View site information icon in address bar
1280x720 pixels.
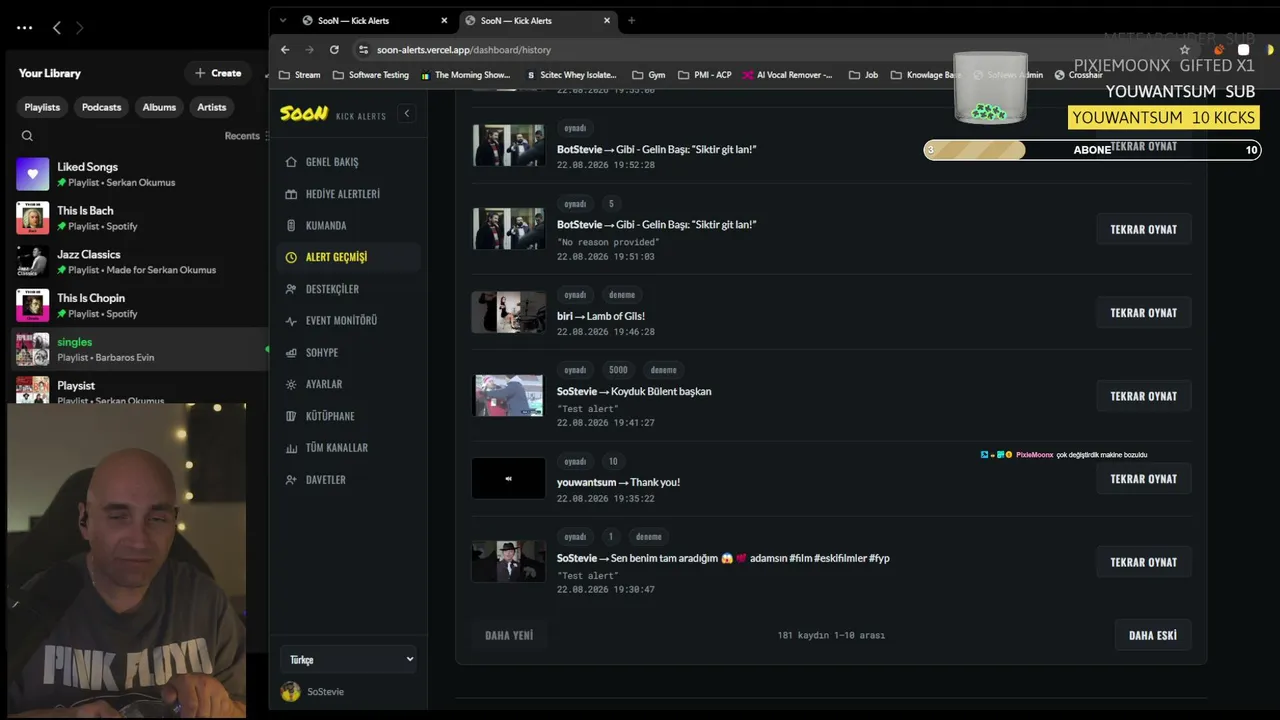364,49
